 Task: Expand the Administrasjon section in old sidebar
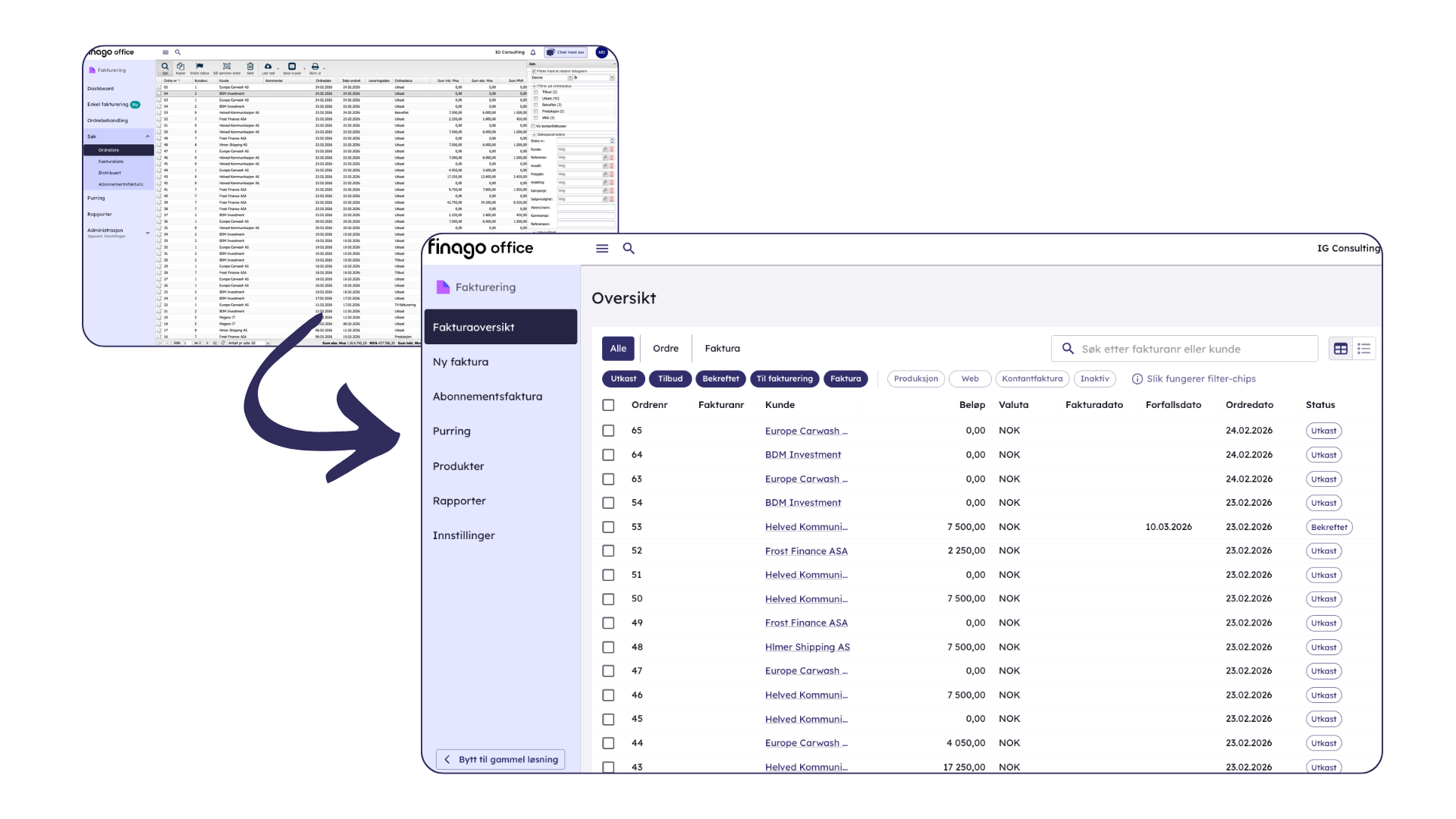(147, 233)
